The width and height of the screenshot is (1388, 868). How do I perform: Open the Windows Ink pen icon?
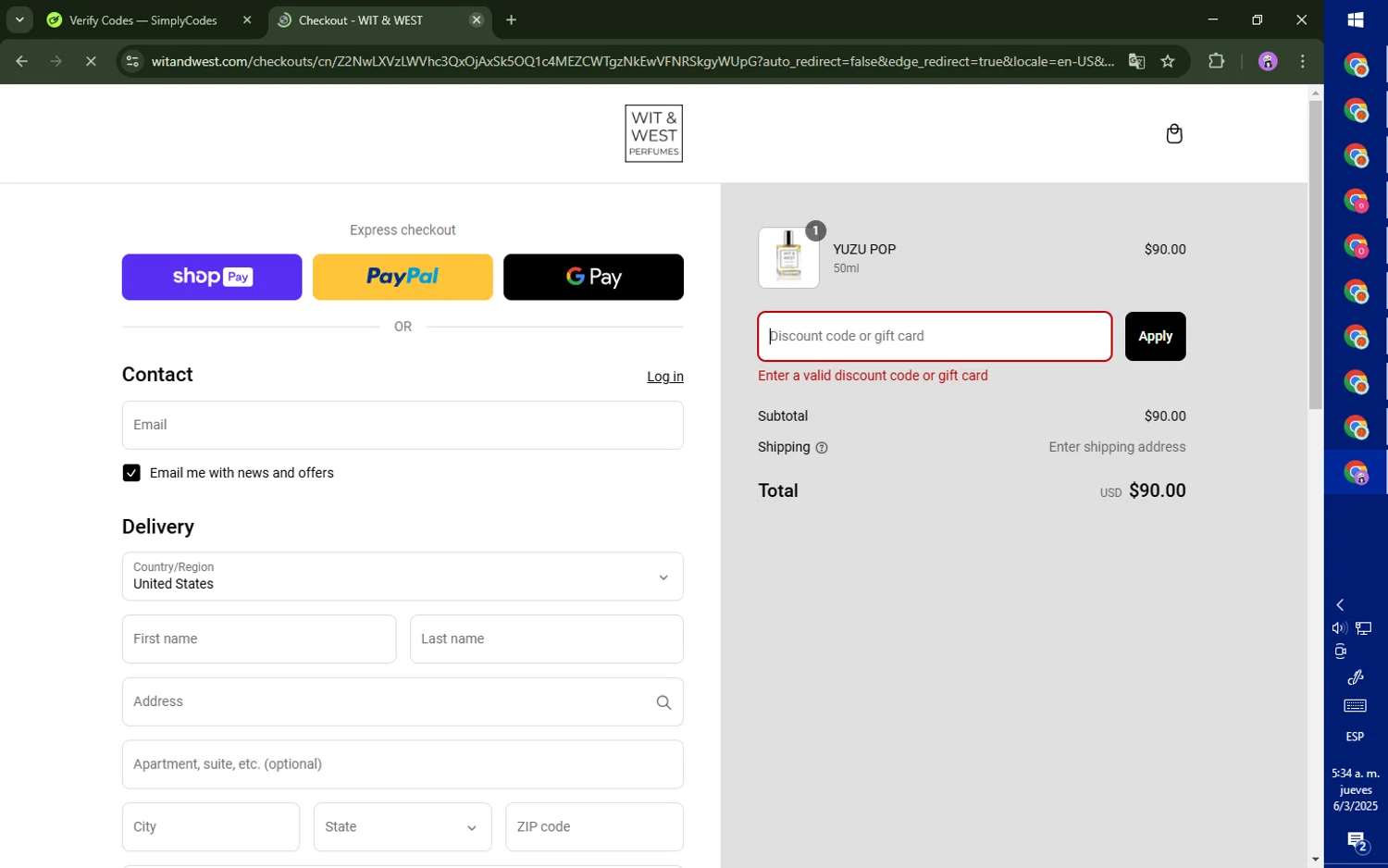coord(1356,677)
